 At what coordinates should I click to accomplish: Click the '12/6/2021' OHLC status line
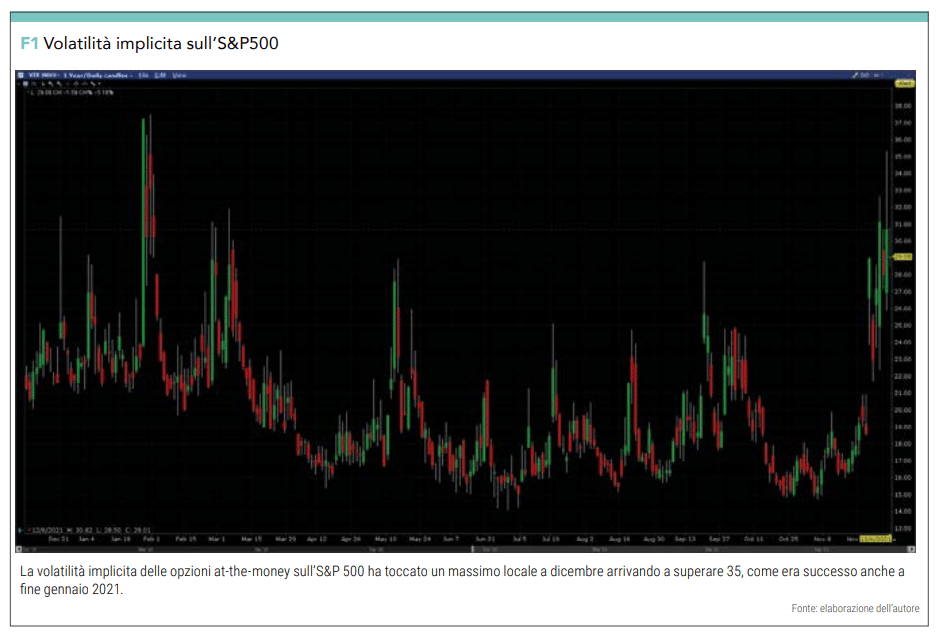point(90,530)
